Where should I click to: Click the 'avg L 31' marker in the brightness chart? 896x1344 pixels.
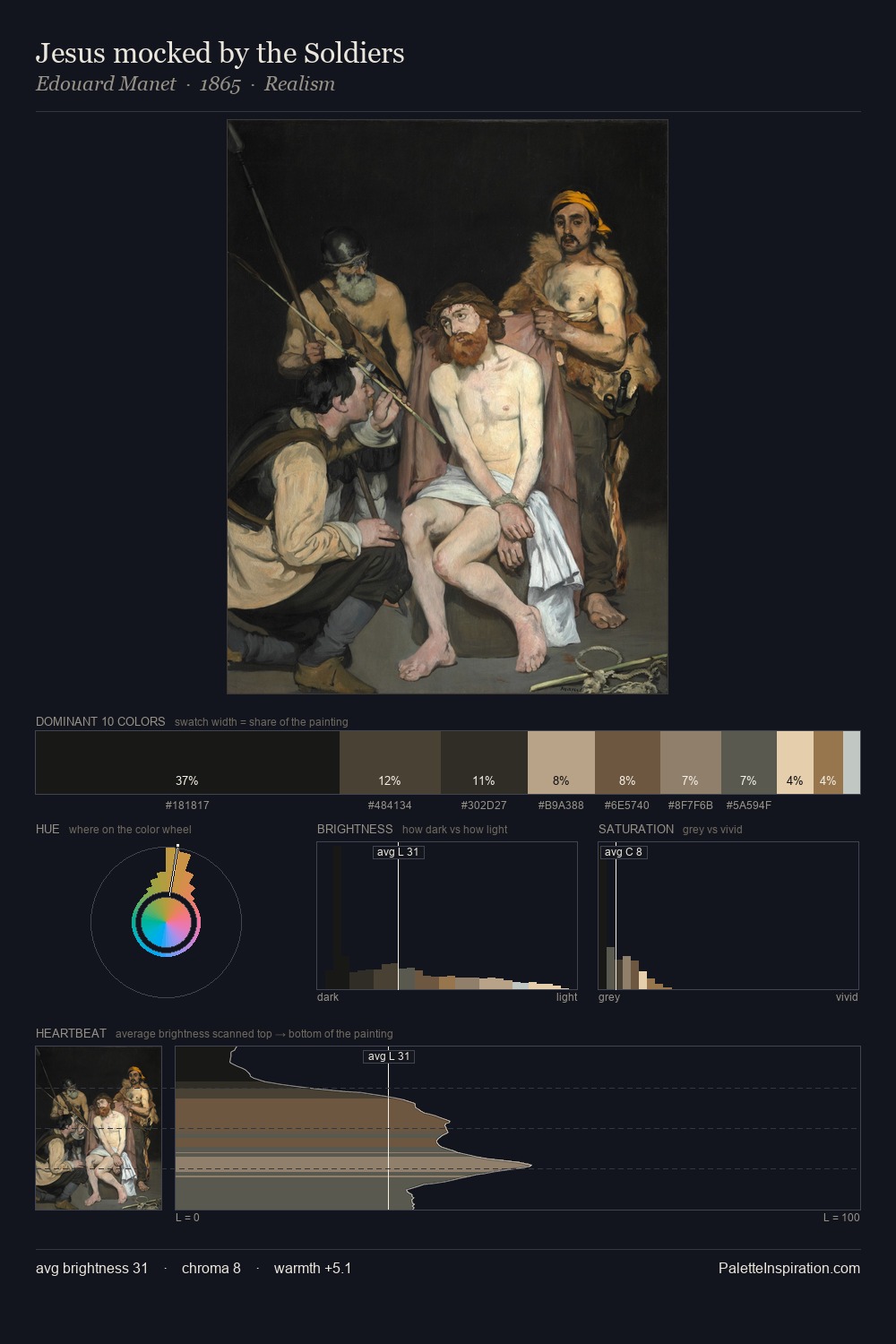398,852
